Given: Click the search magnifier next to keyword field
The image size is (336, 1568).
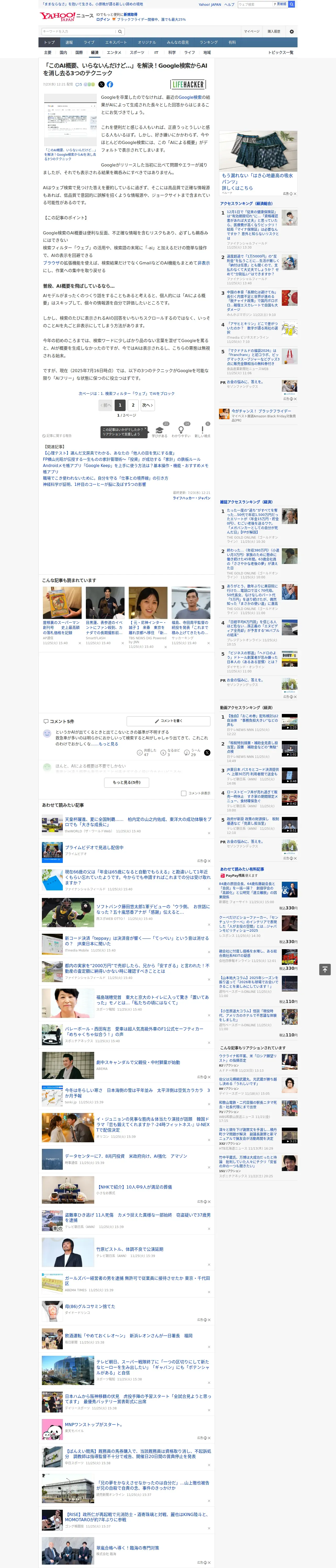Looking at the screenshot, I should pyautogui.click(x=120, y=31).
